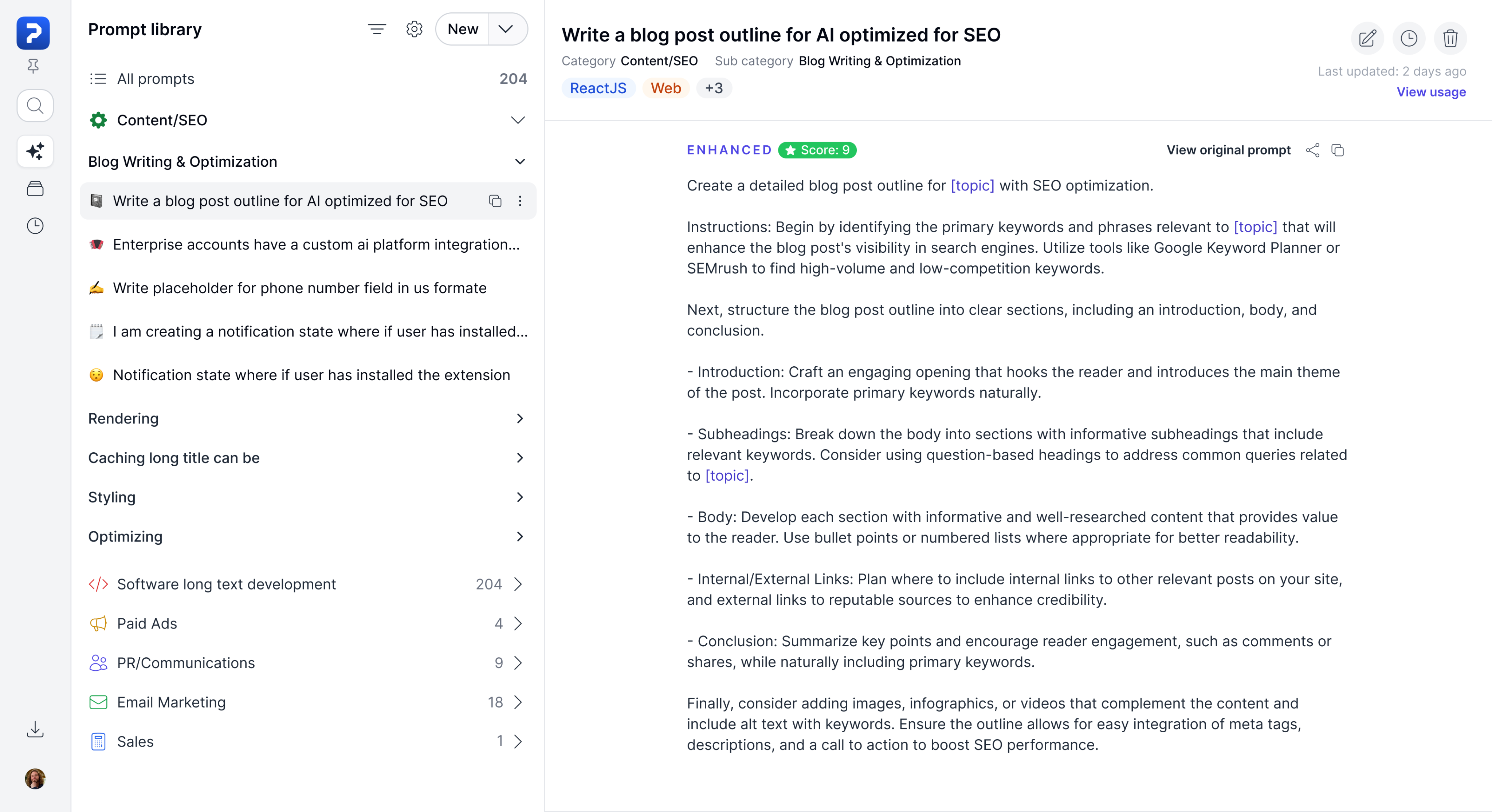Expand the Paid Ads category
The width and height of the screenshot is (1492, 812).
tap(518, 623)
